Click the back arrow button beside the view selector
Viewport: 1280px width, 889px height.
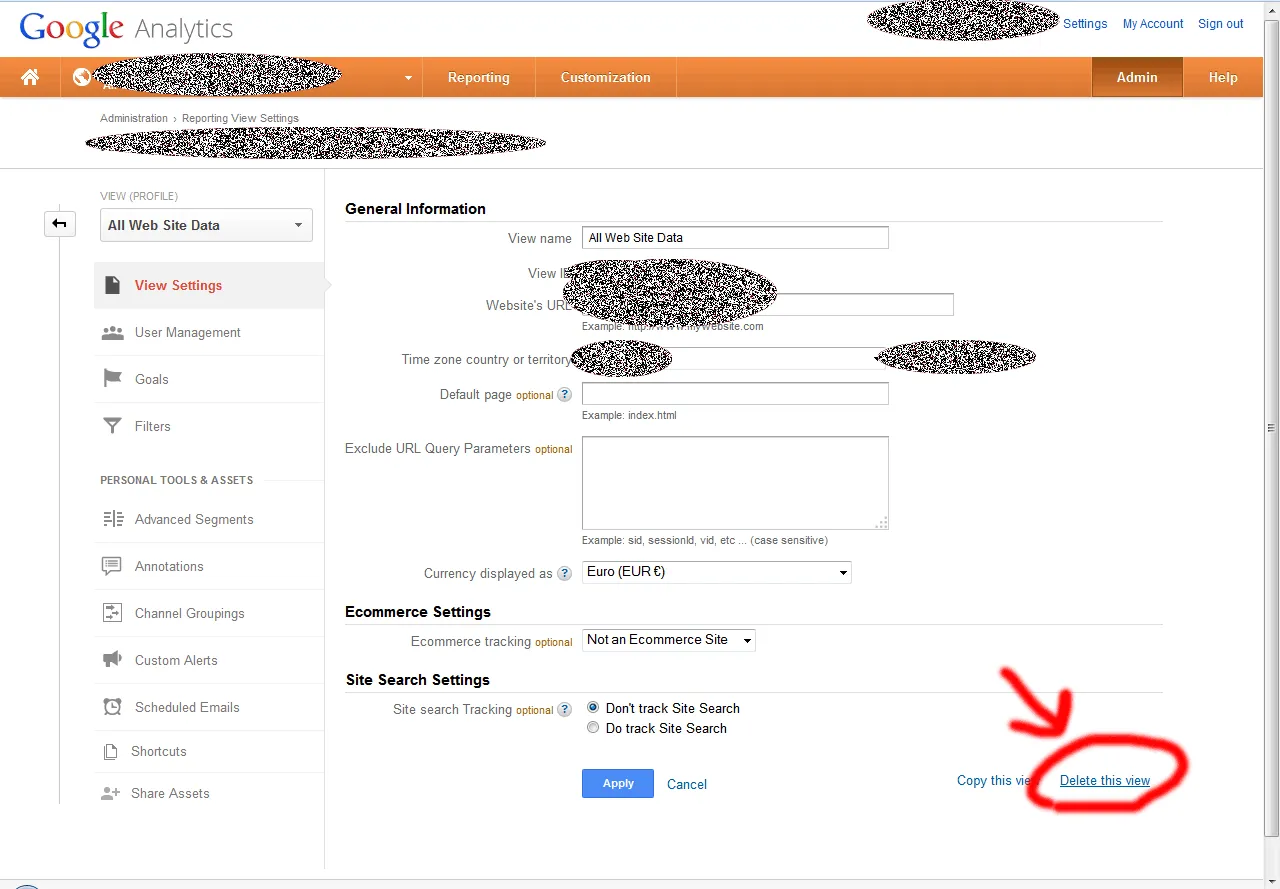click(60, 223)
